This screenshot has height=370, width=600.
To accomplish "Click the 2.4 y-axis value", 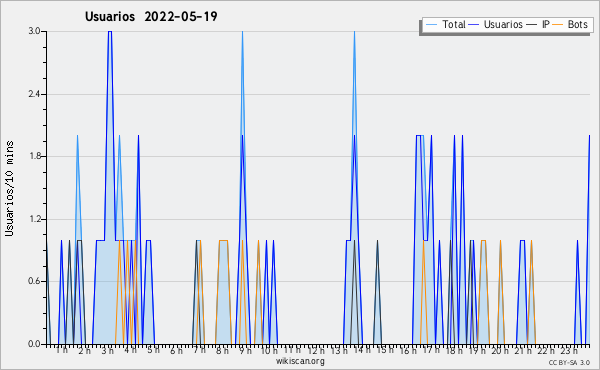I will click(34, 94).
